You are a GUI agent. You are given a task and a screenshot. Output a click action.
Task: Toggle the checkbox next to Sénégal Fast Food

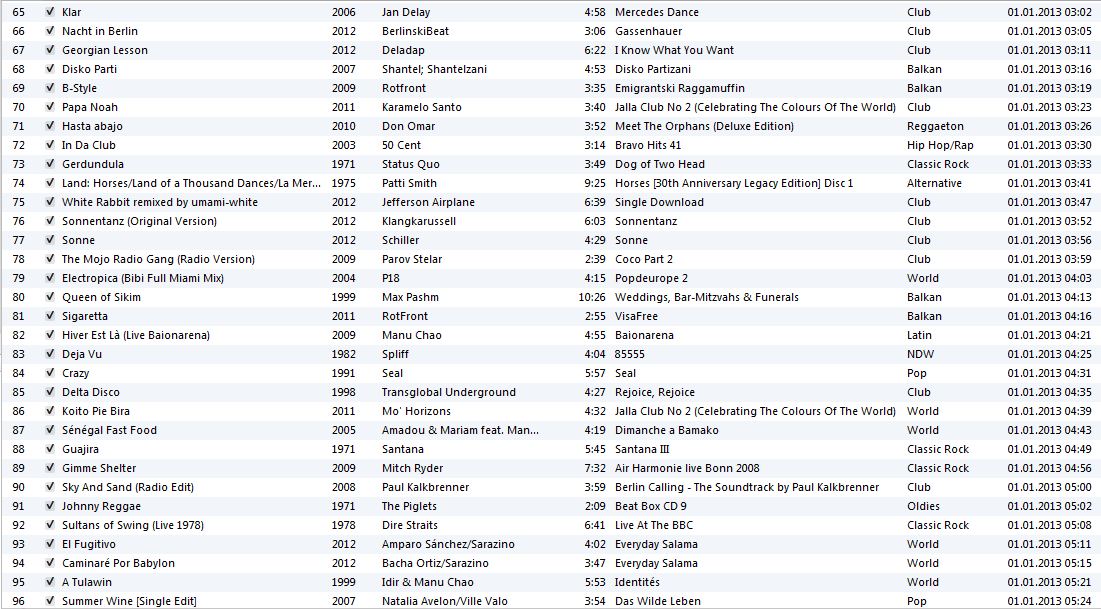tap(49, 430)
